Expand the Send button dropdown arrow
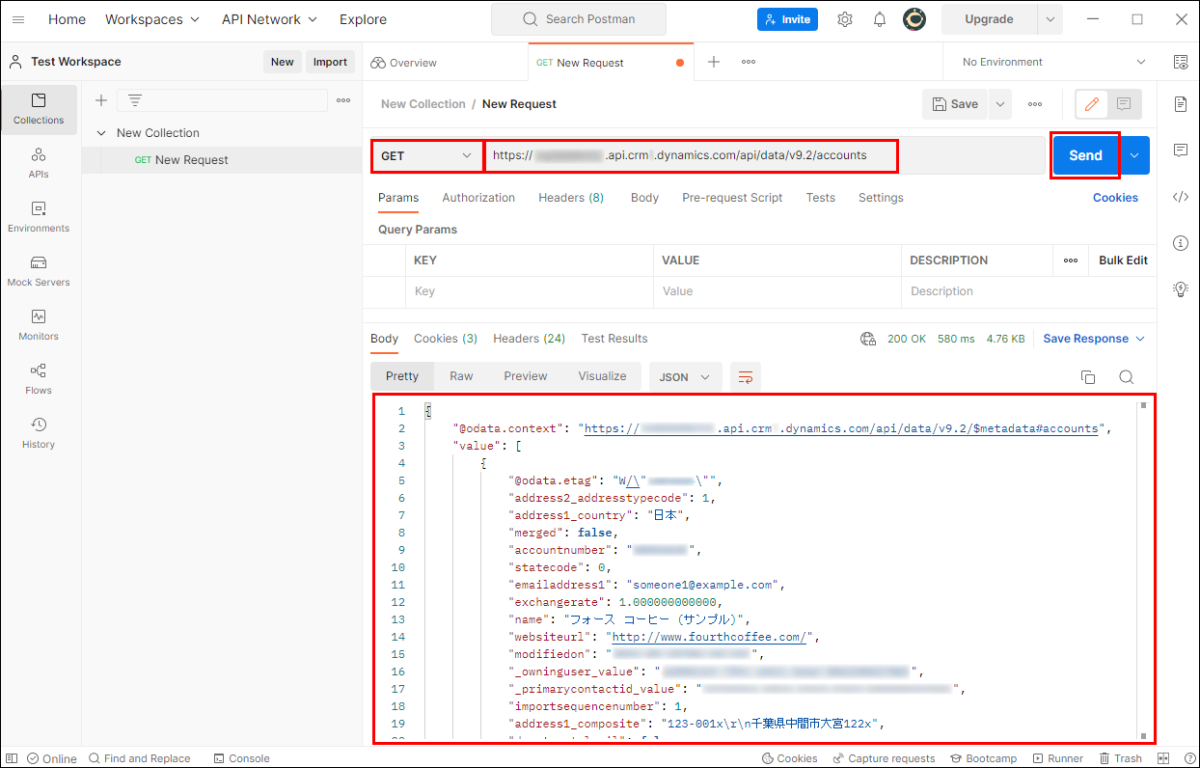Screen dimensions: 1200x768 click(x=1135, y=155)
